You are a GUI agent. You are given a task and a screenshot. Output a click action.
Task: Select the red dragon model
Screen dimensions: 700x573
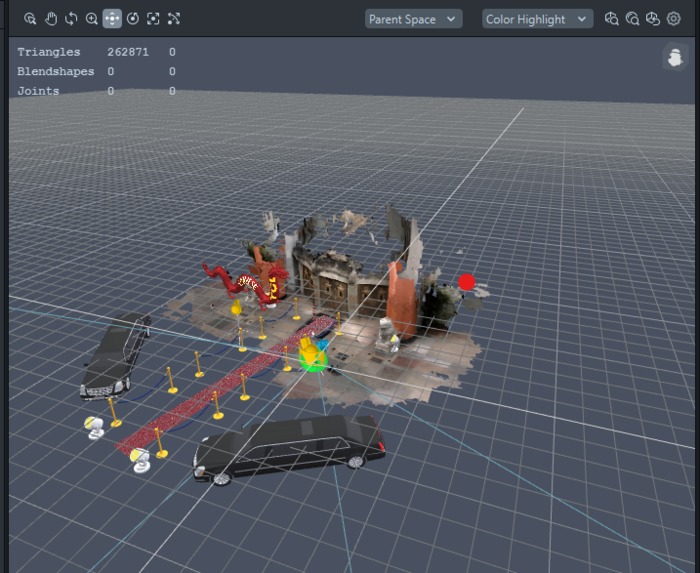246,284
